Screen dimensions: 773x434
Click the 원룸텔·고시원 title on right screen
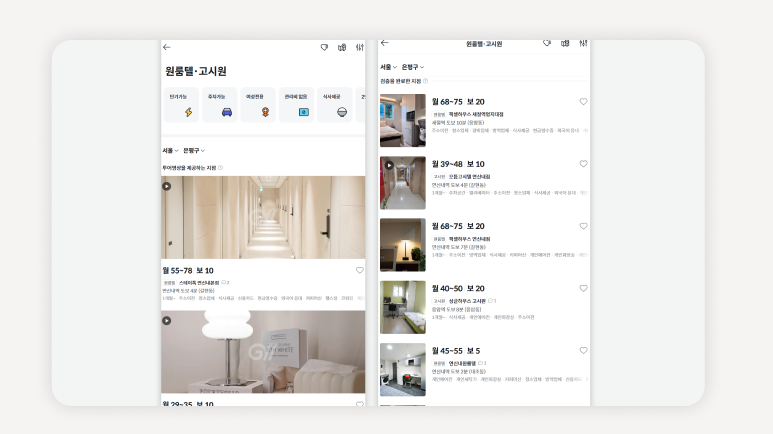tap(484, 44)
